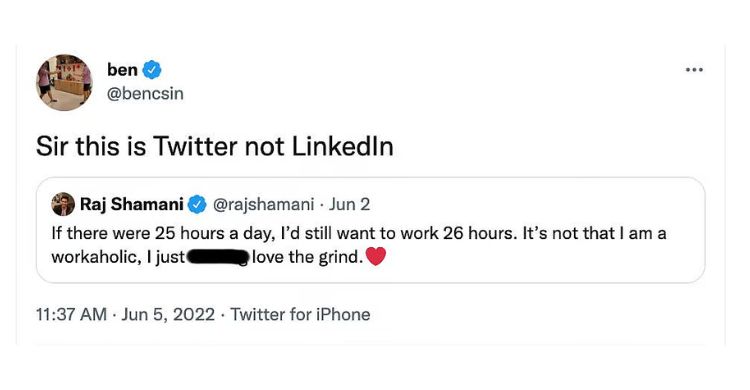Click the red heart emoji
Screen dimensions: 750x390
pyautogui.click(x=375, y=257)
